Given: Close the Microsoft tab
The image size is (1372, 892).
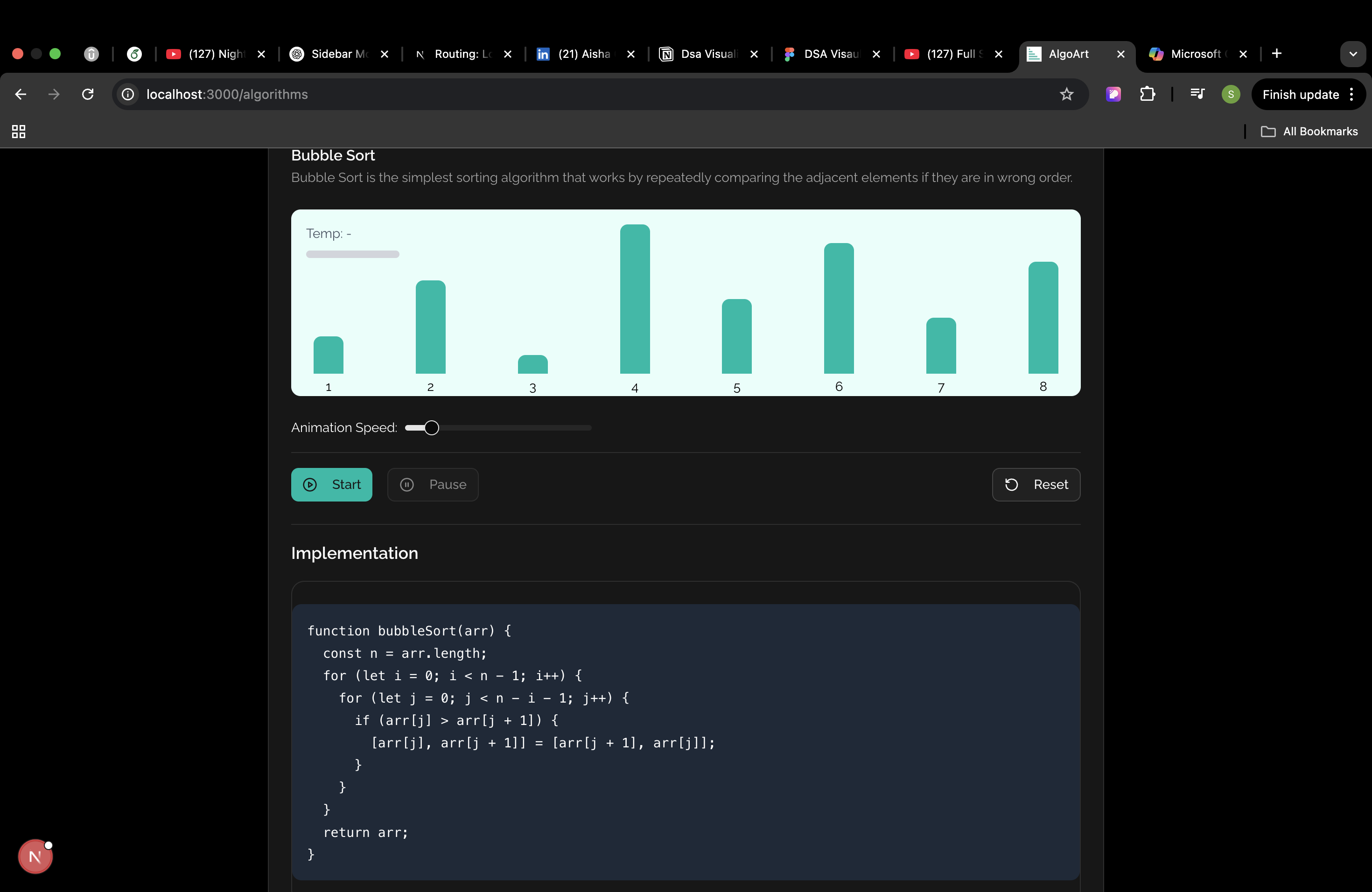Looking at the screenshot, I should point(1243,54).
